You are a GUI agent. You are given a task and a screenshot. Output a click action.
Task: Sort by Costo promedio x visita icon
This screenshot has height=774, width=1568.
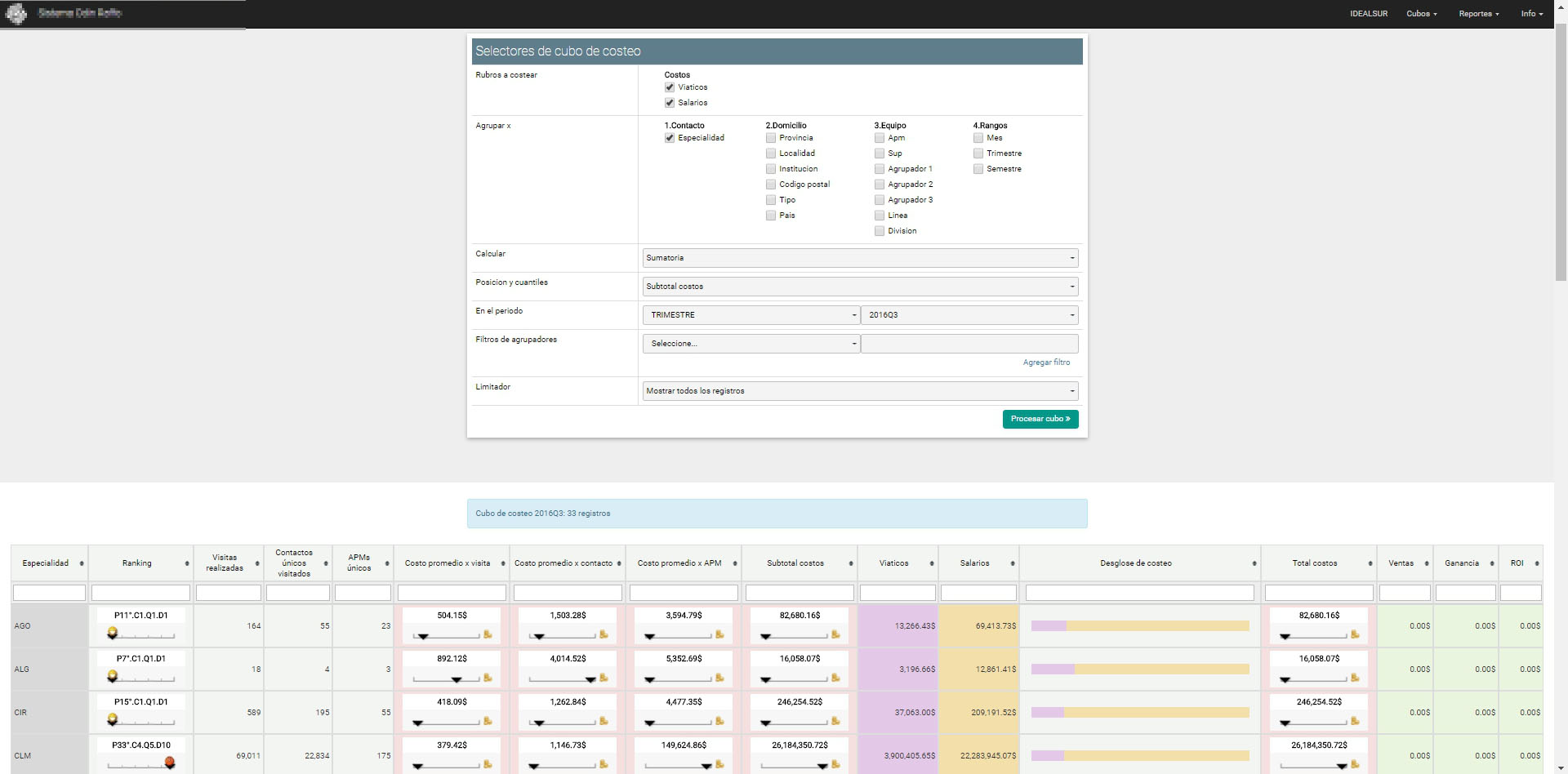click(503, 563)
